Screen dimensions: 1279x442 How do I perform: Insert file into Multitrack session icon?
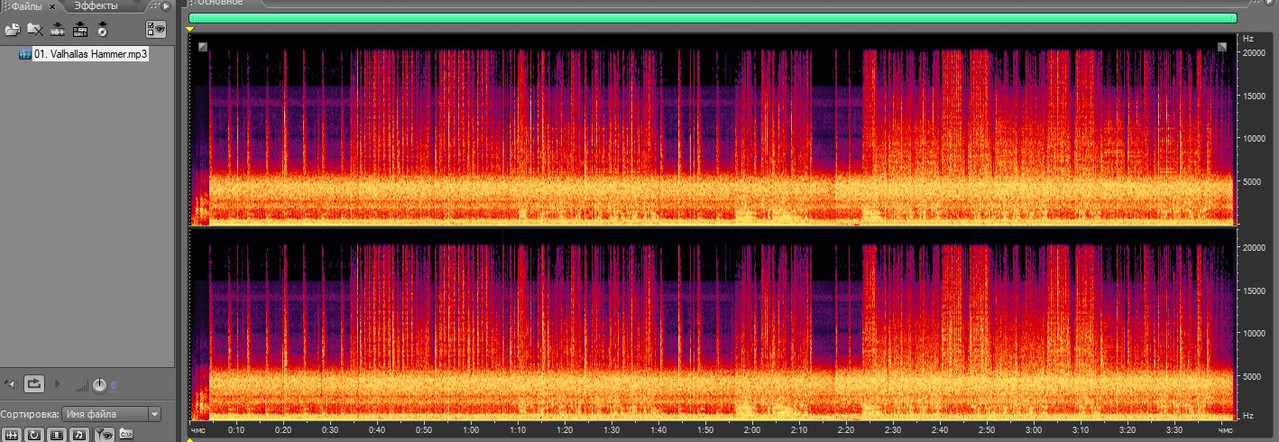coord(80,30)
